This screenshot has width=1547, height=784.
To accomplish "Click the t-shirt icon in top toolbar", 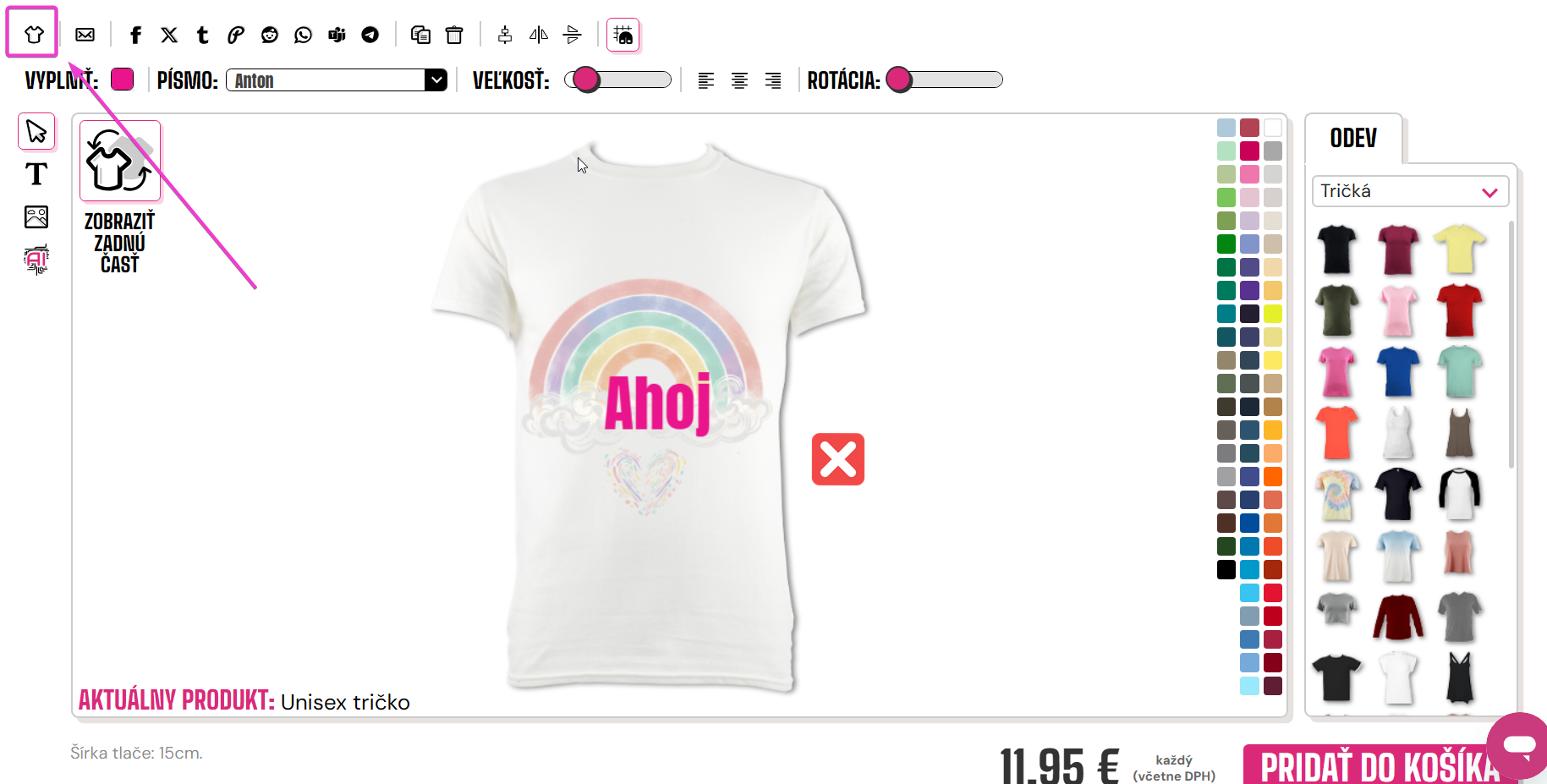I will pos(33,35).
